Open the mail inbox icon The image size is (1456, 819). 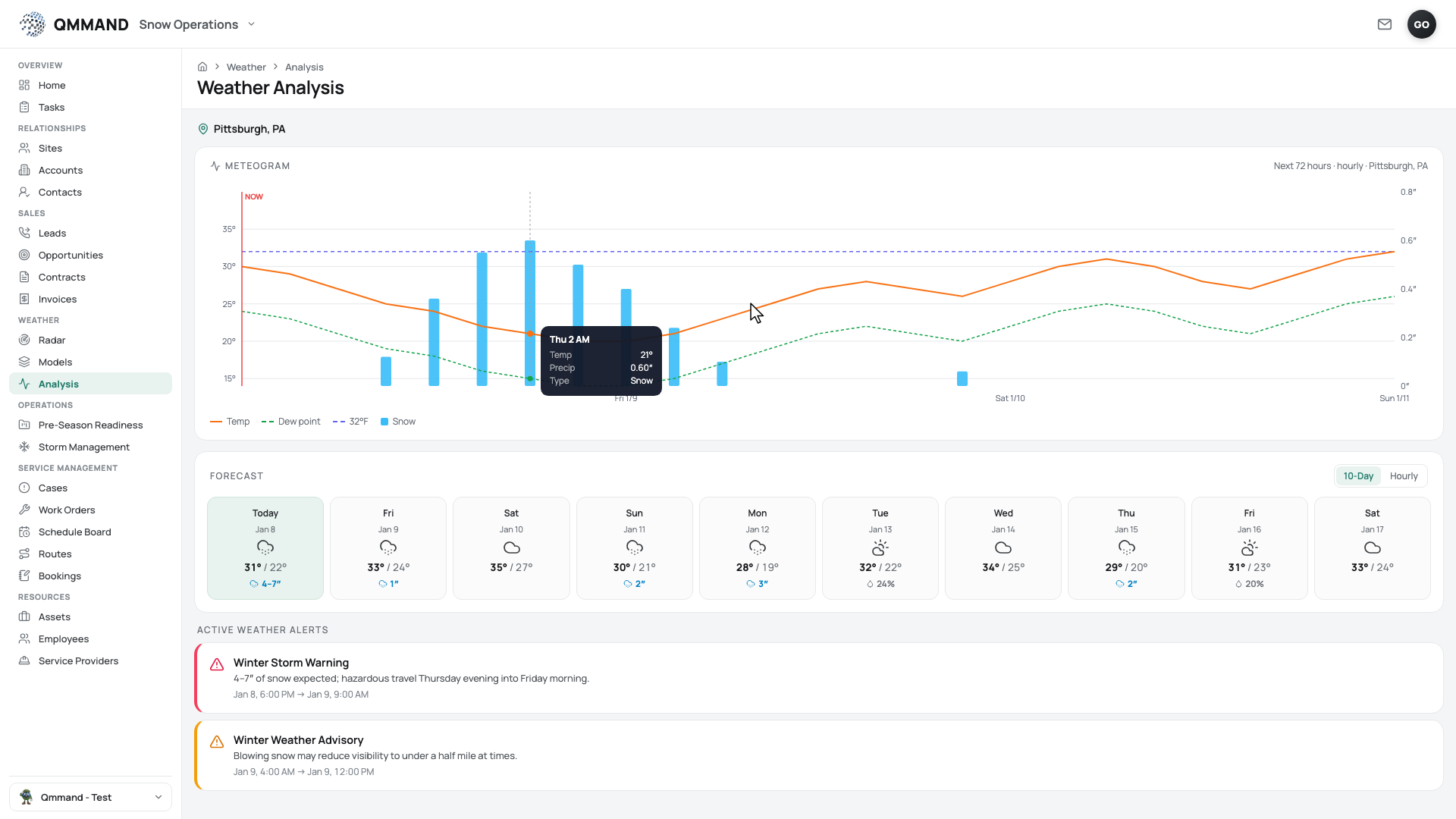(x=1385, y=24)
